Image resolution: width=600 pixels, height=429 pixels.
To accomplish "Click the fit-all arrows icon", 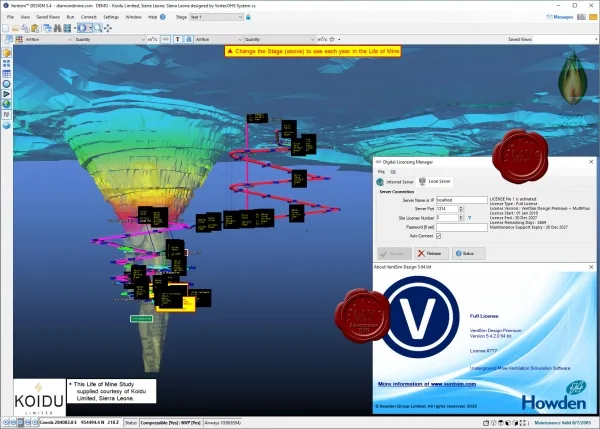I will pyautogui.click(x=108, y=28).
